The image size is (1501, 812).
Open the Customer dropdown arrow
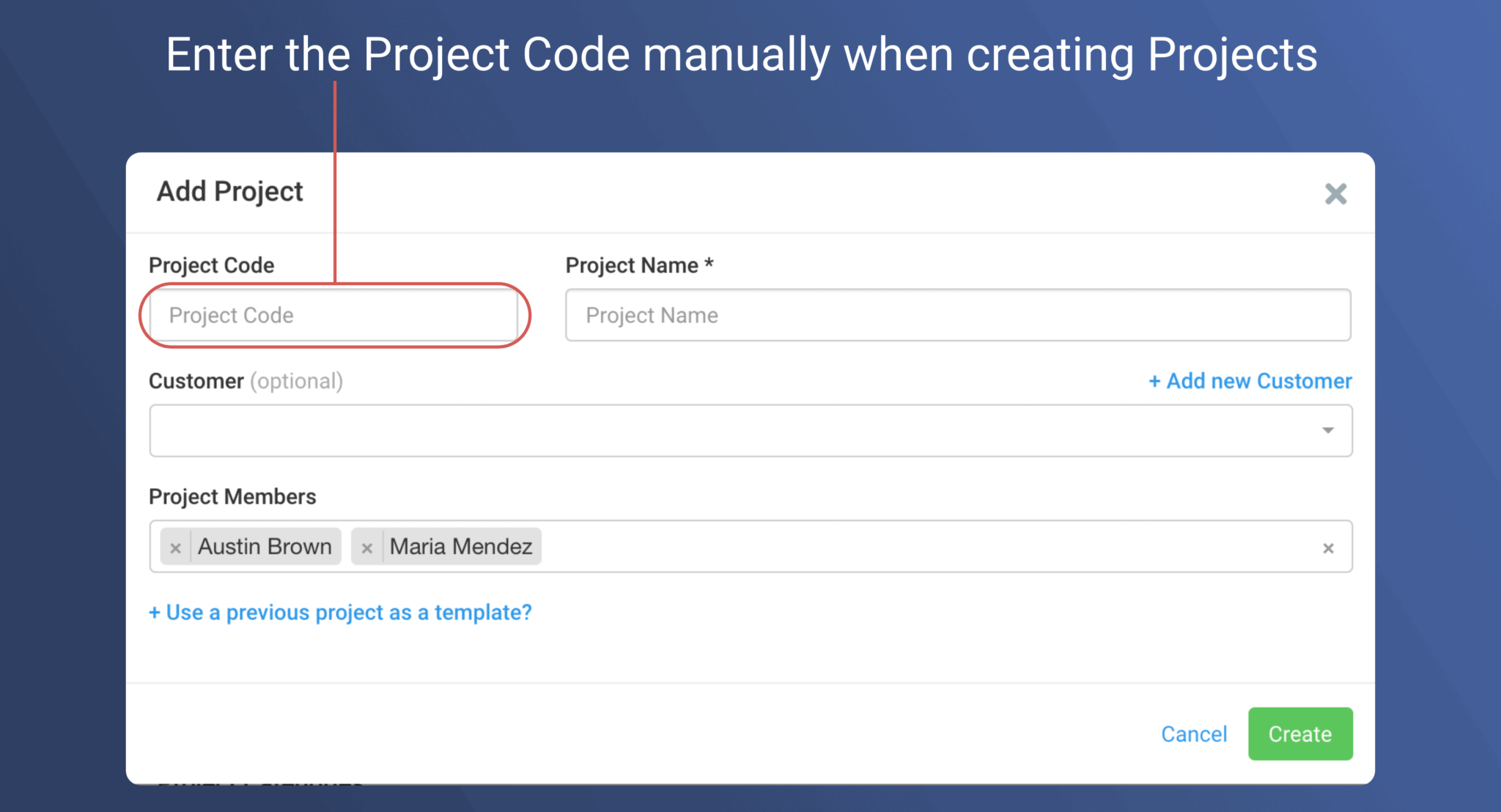click(x=1328, y=431)
